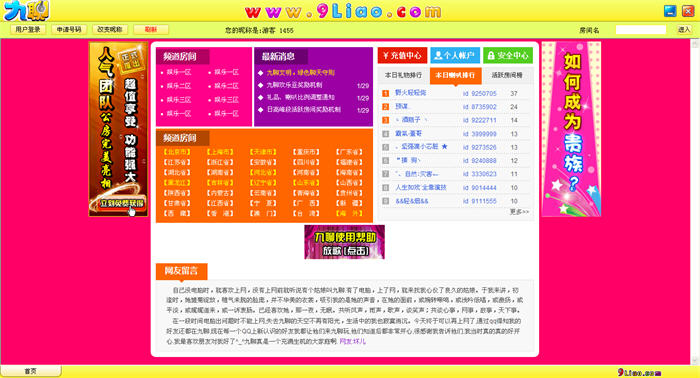This screenshot has height=378, width=700.
Task: Open 娱乐三区 in the right column
Action: click(226, 100)
